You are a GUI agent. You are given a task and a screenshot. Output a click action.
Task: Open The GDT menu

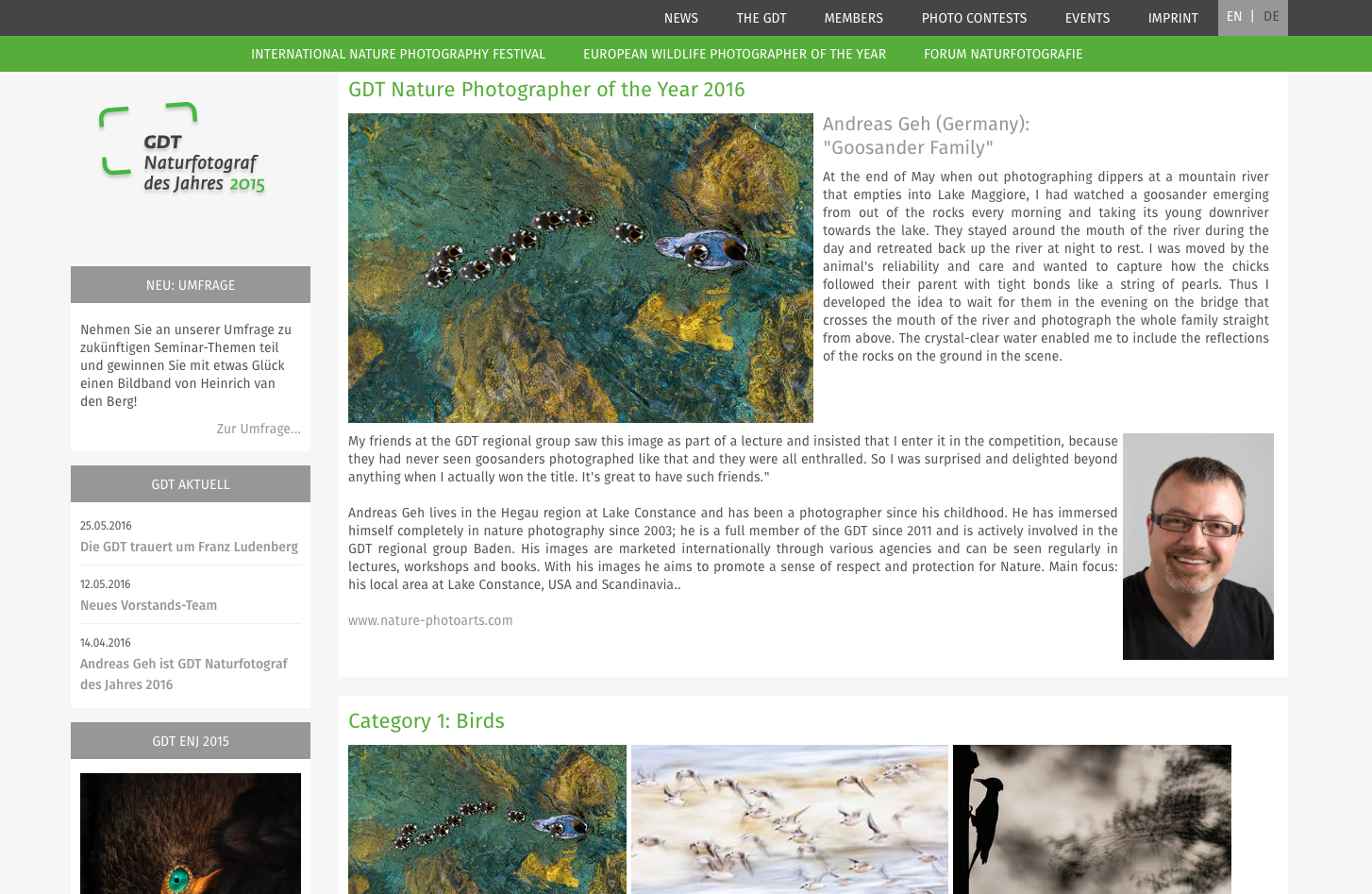click(761, 18)
